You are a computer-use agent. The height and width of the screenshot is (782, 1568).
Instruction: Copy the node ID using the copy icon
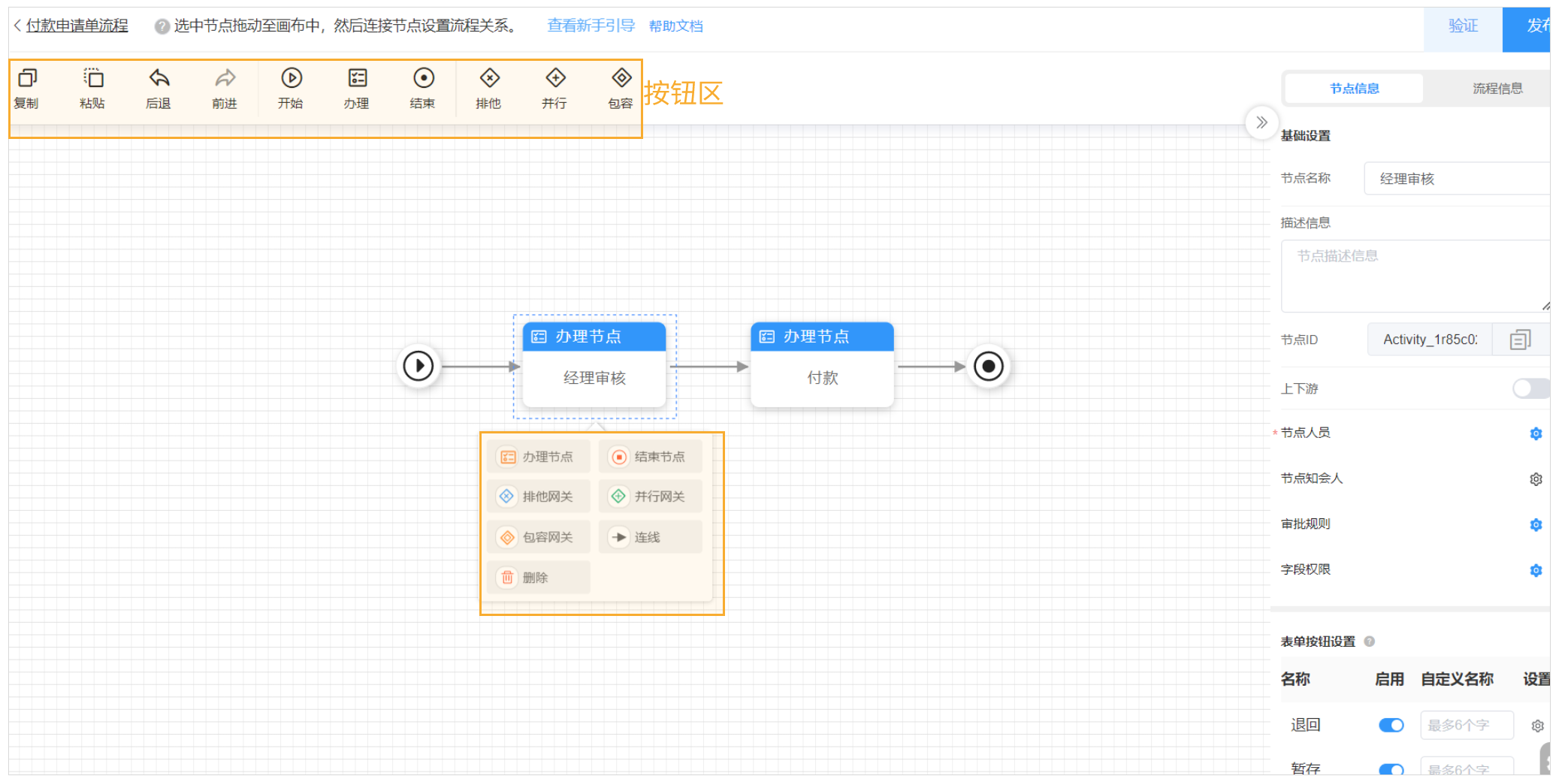[x=1520, y=340]
